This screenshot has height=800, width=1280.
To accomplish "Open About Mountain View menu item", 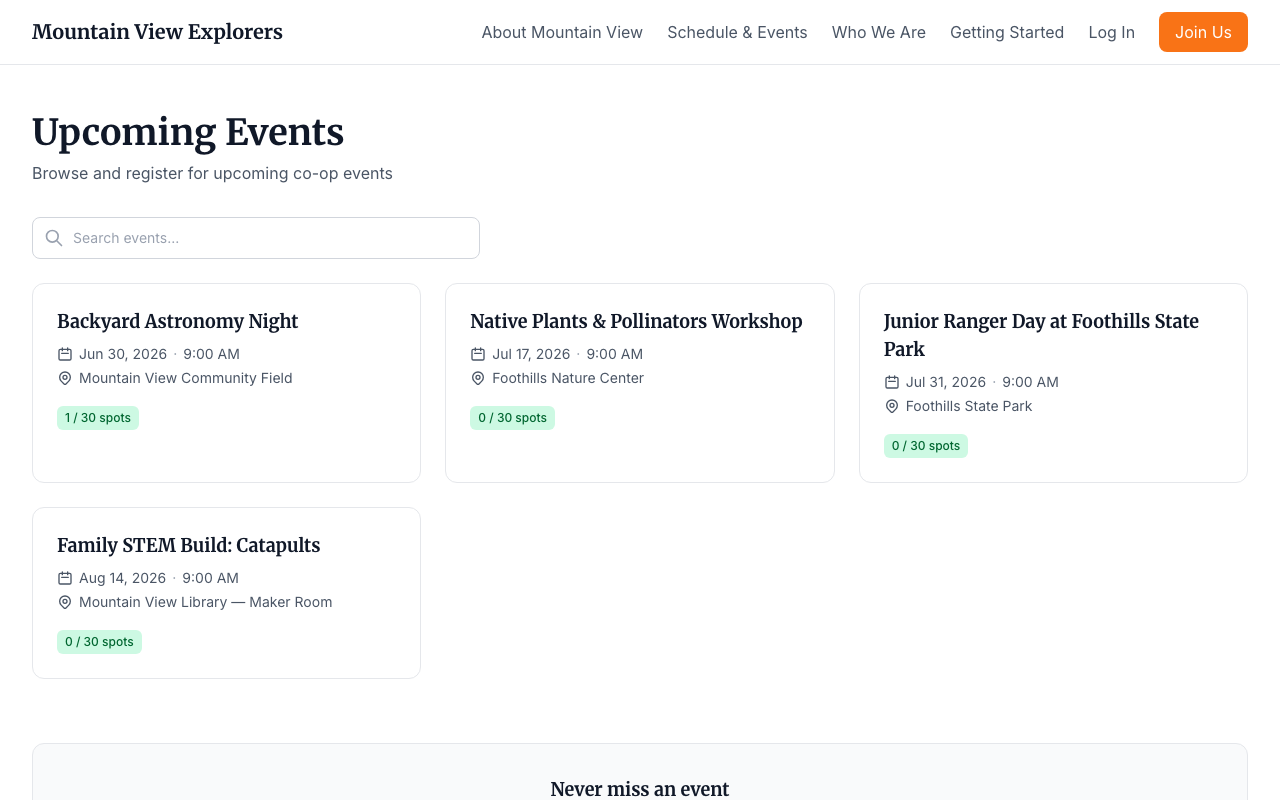I will (x=562, y=32).
